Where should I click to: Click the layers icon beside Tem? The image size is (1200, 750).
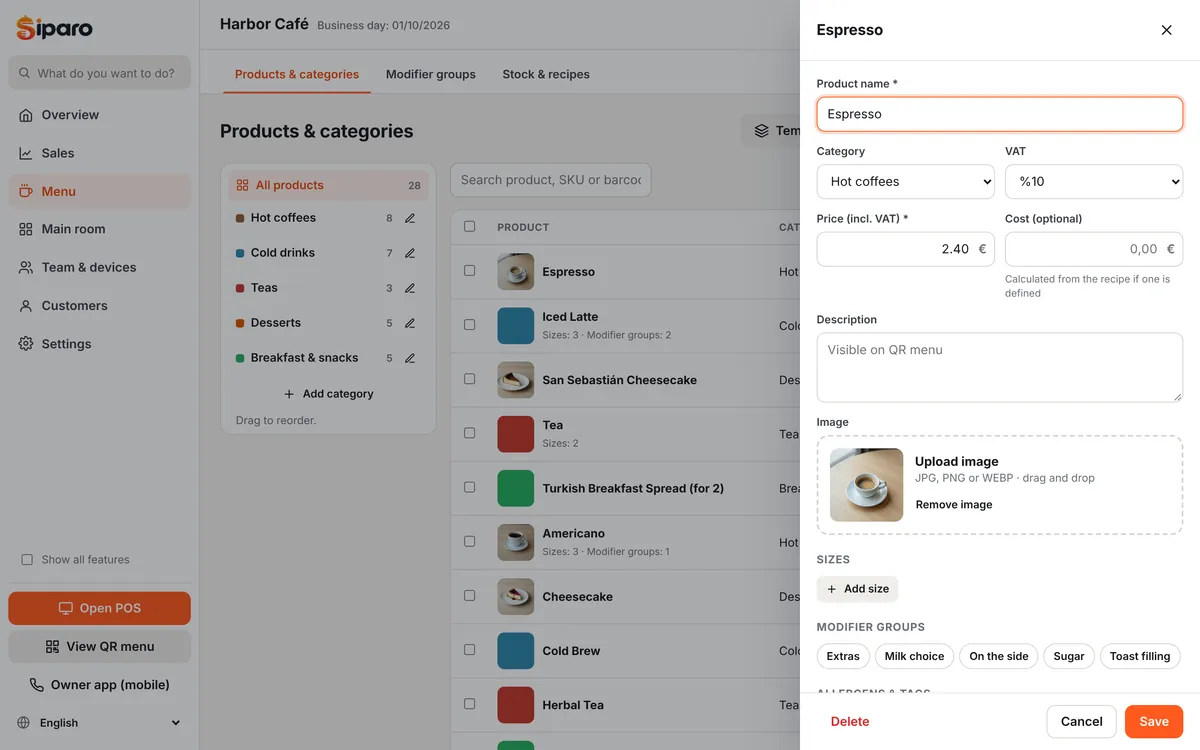click(761, 131)
